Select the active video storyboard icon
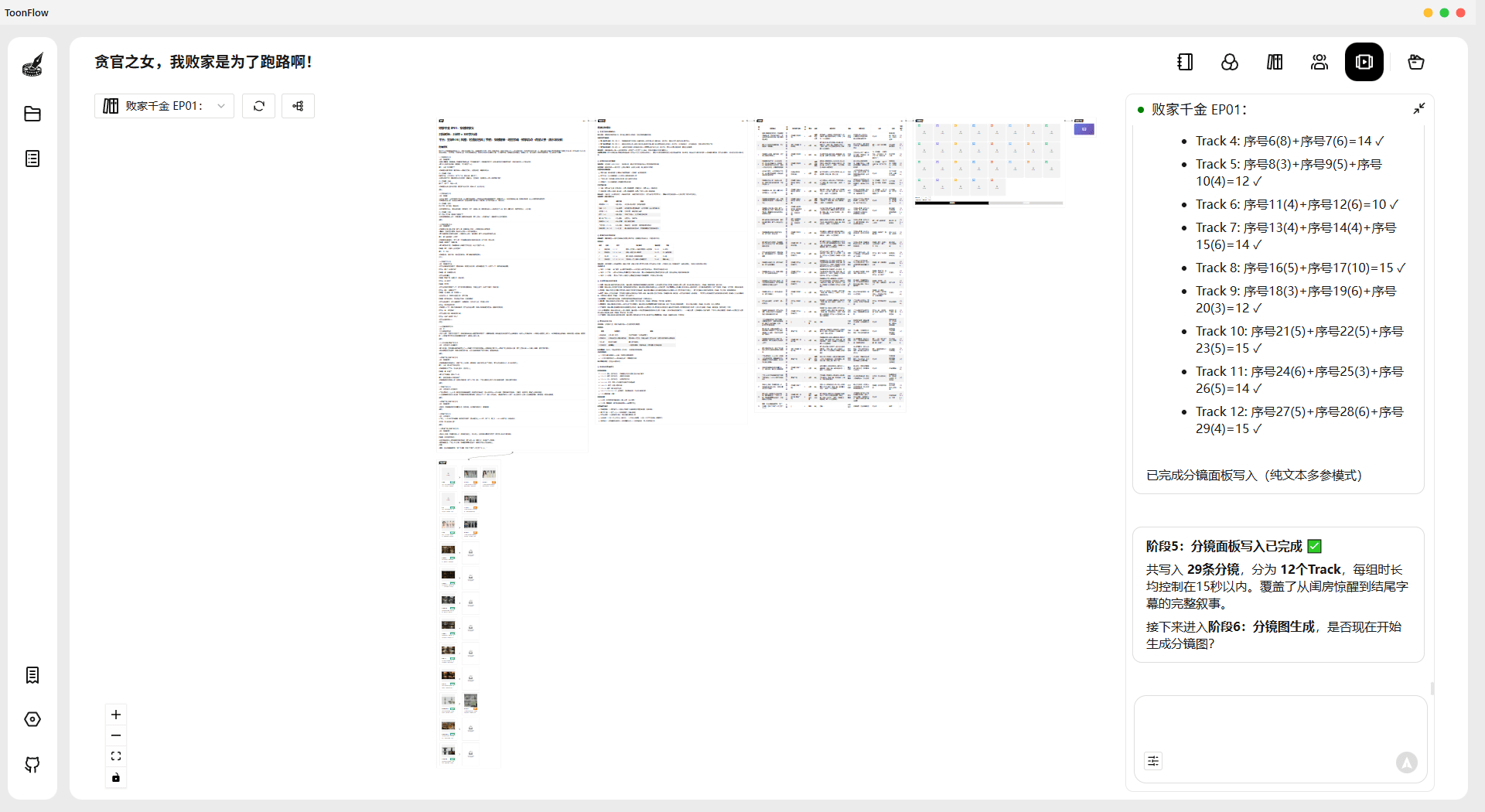The height and width of the screenshot is (812, 1485). click(x=1364, y=62)
